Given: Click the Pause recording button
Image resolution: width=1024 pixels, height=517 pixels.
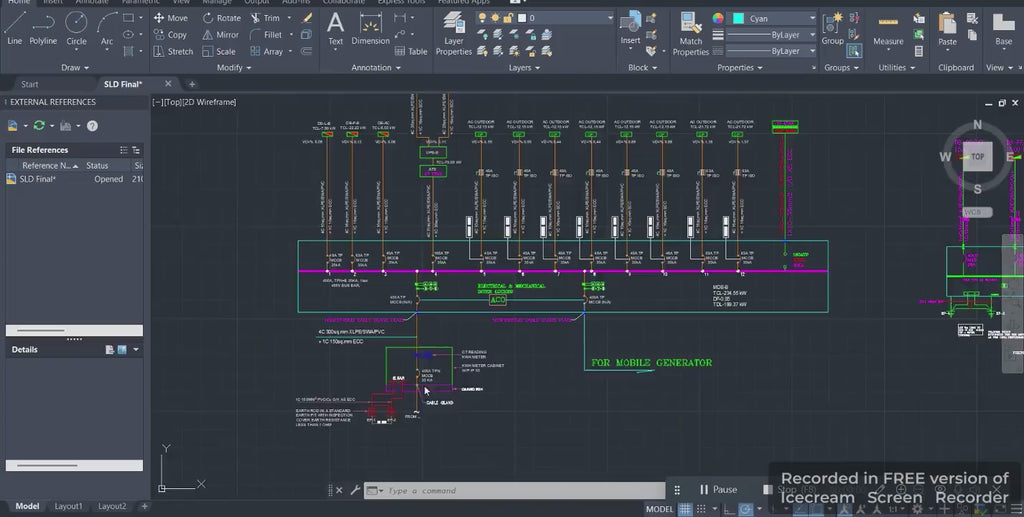Looking at the screenshot, I should pos(718,490).
